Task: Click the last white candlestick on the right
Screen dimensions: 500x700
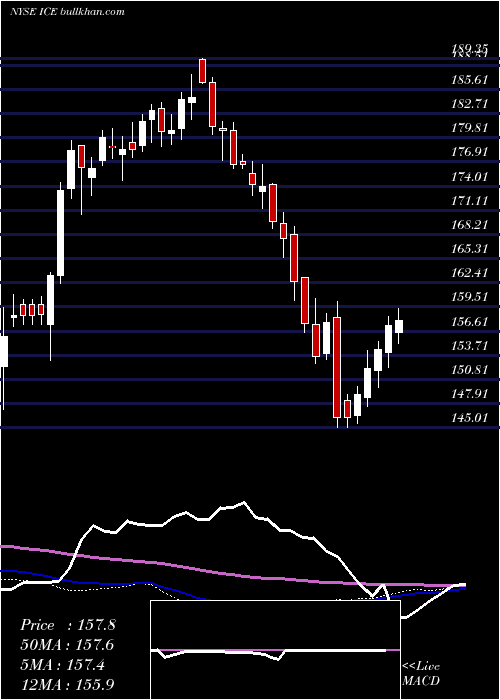Action: pos(399,326)
